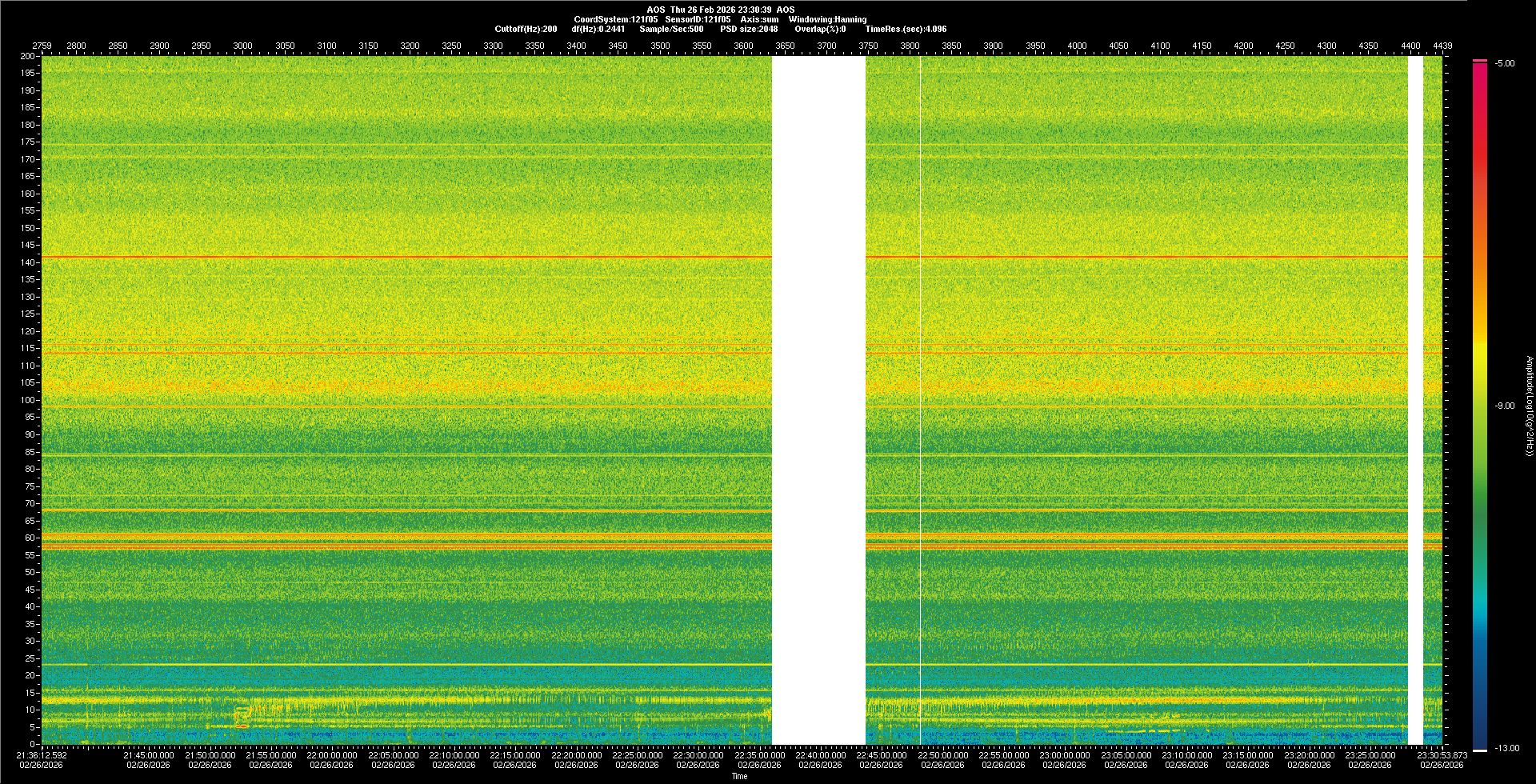Click the 22:00:00.000 time axis label

[331, 755]
